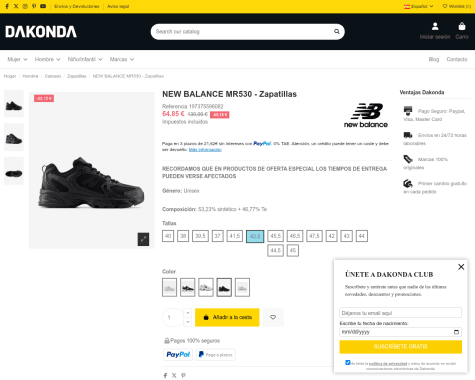This screenshot has width=475, height=380.
Task: Choose the black shoe color swatch
Action: point(224,287)
